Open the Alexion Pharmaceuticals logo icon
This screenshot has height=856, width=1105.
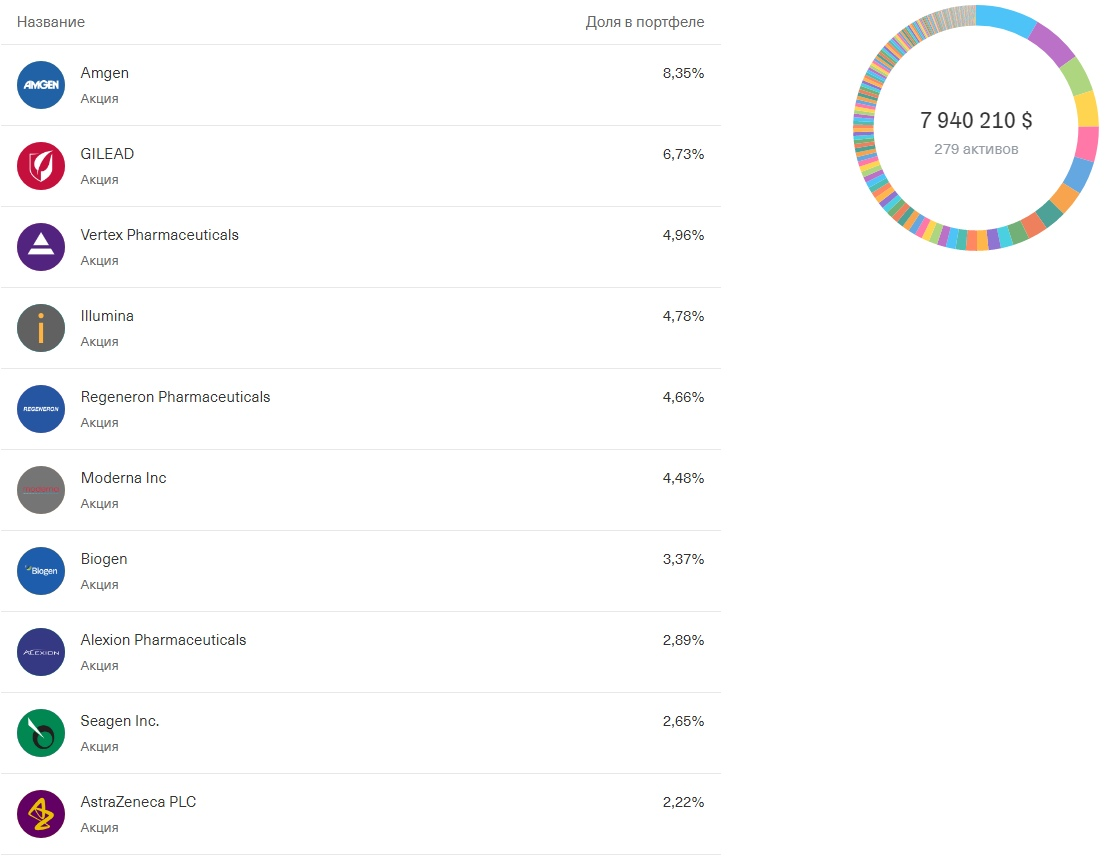click(41, 652)
